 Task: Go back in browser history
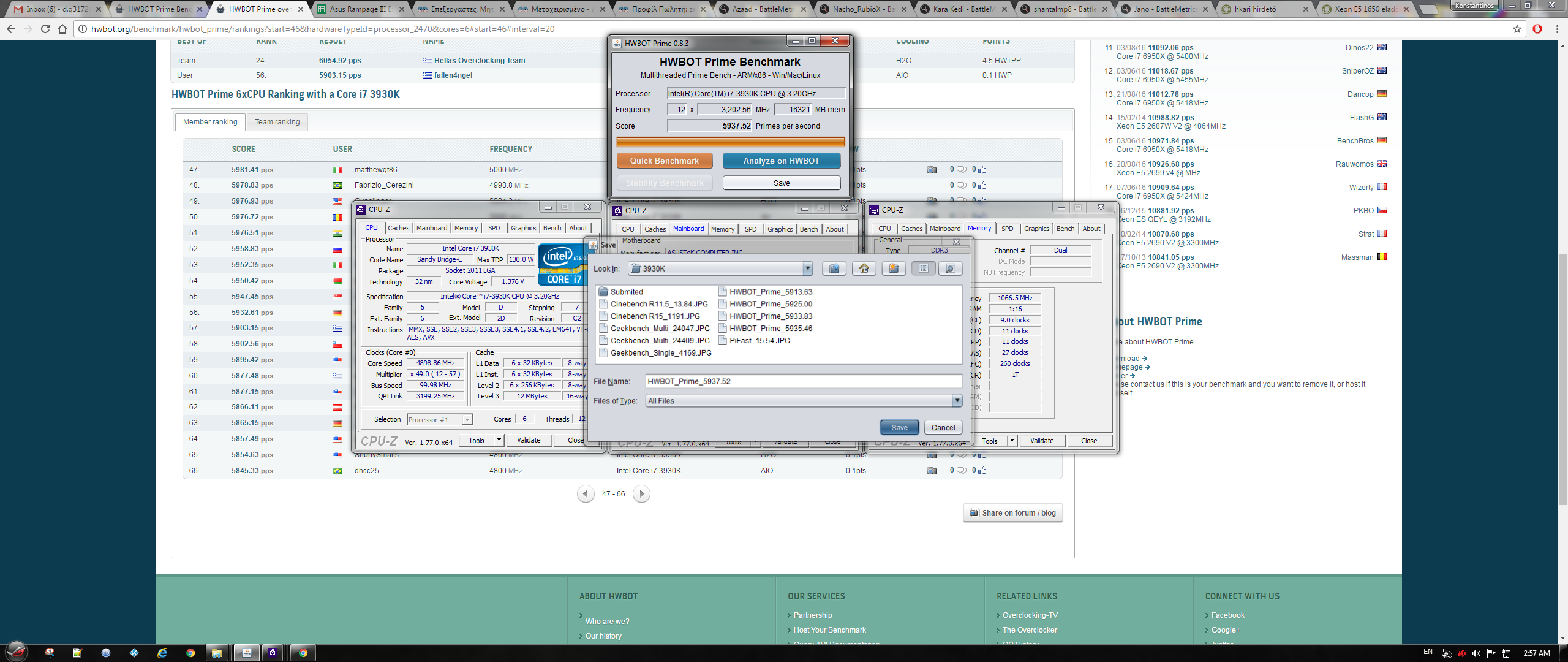[10, 29]
